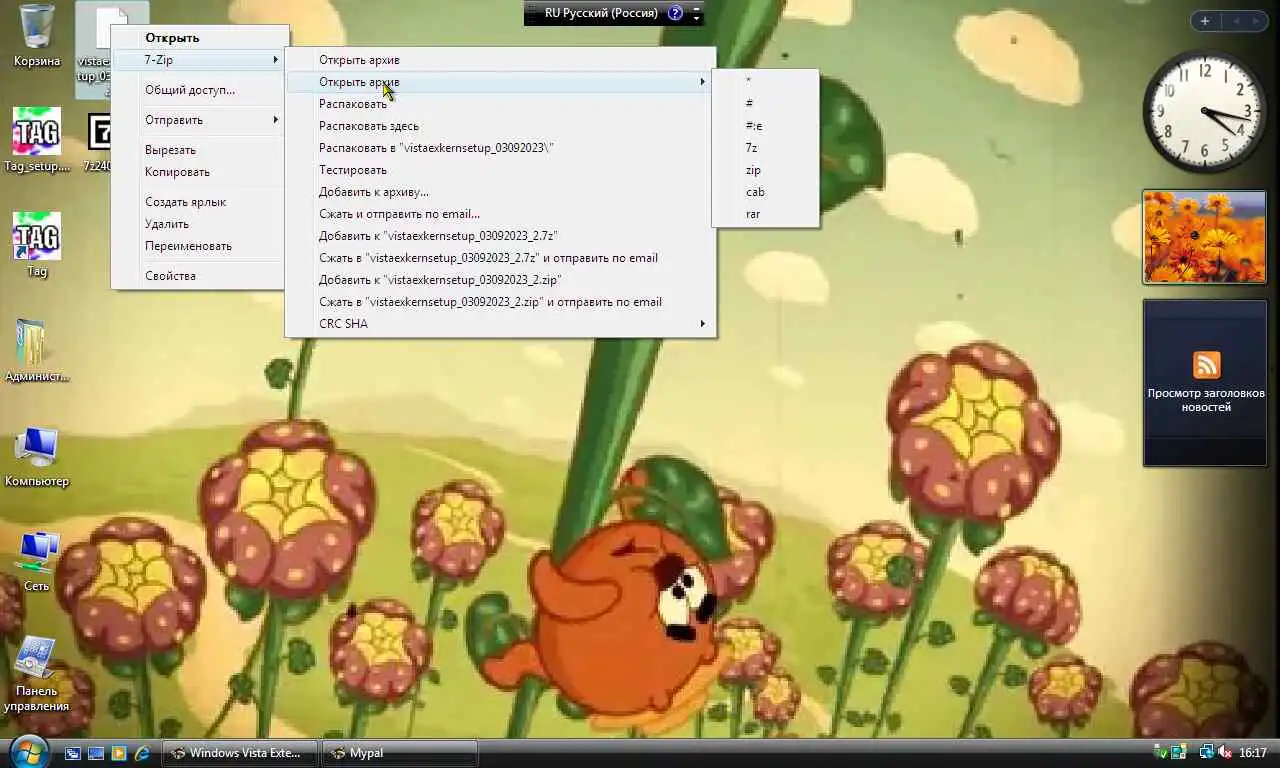Viewport: 1280px width, 768px height.
Task: Click Safely Remove Hardware tray icon
Action: (x=1161, y=753)
